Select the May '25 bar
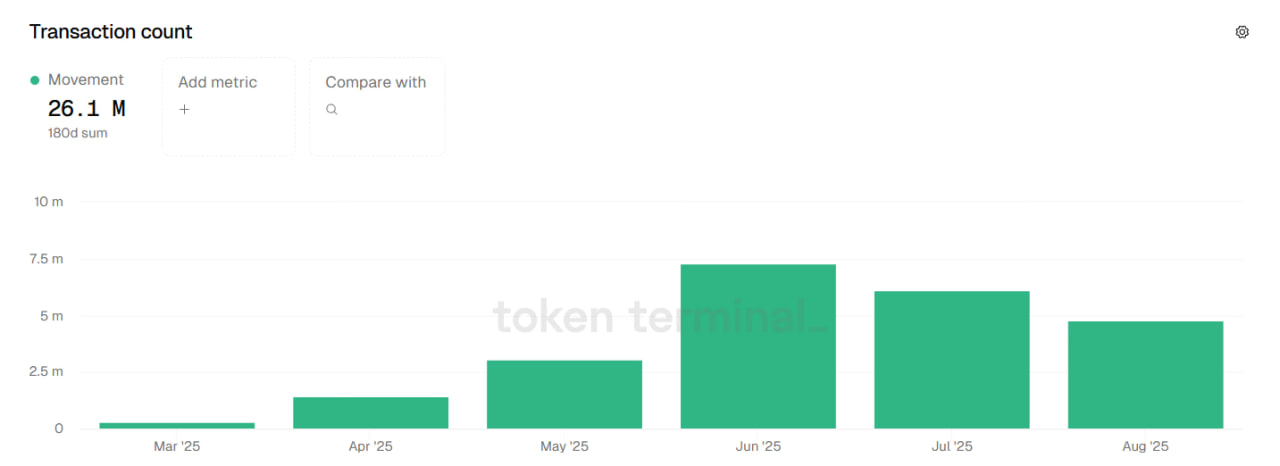1280x466 pixels. point(564,394)
